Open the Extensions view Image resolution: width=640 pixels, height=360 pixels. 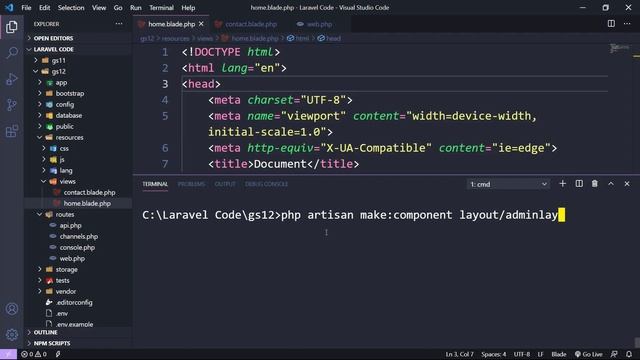[12, 131]
